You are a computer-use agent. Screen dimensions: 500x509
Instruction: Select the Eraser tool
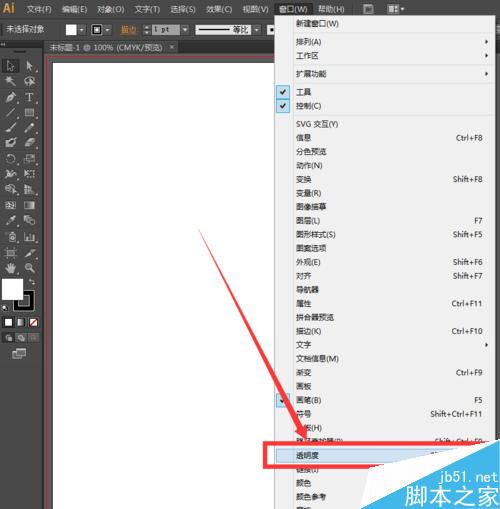click(x=29, y=143)
